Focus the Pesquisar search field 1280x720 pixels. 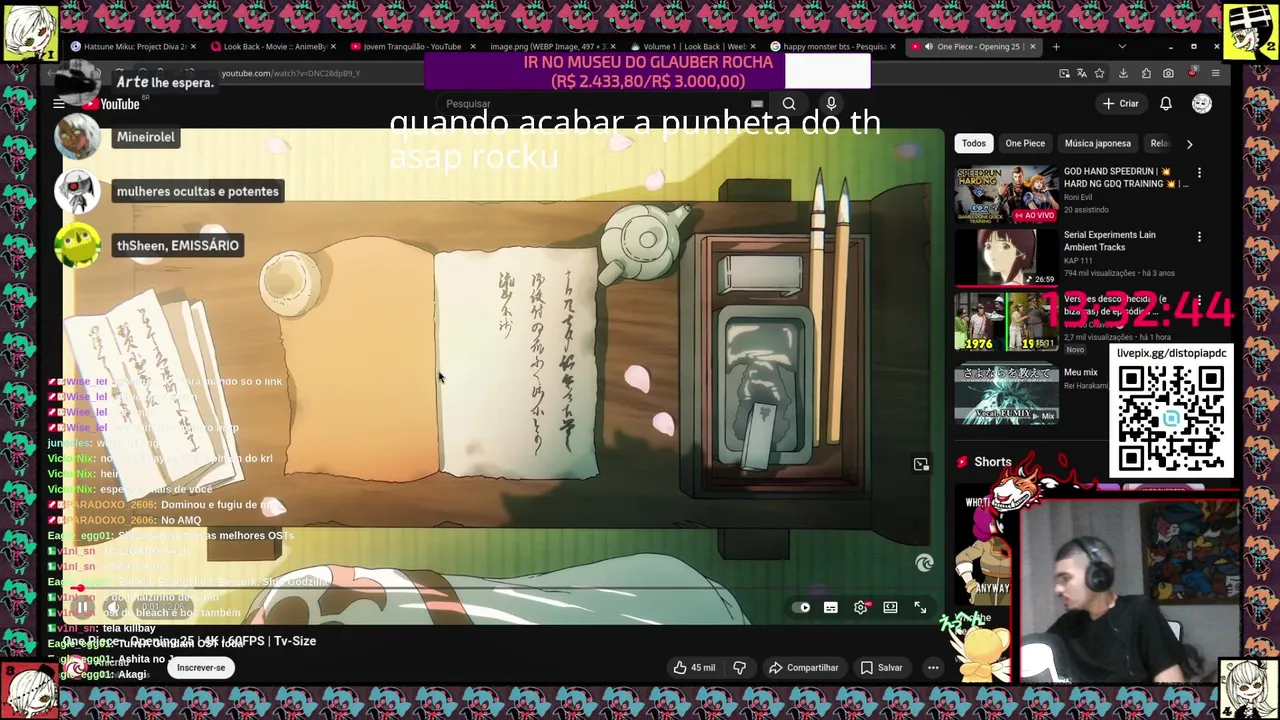click(x=600, y=104)
